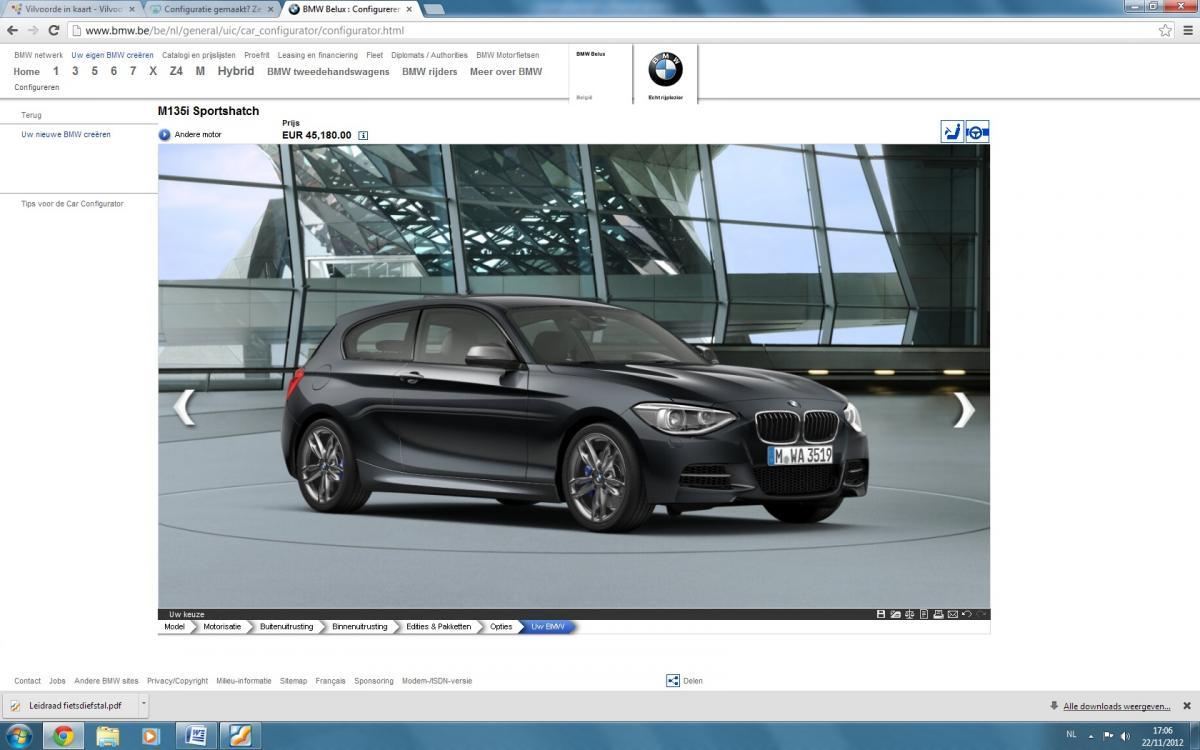The height and width of the screenshot is (750, 1200).
Task: Click the NL language indicator
Action: tap(1072, 734)
